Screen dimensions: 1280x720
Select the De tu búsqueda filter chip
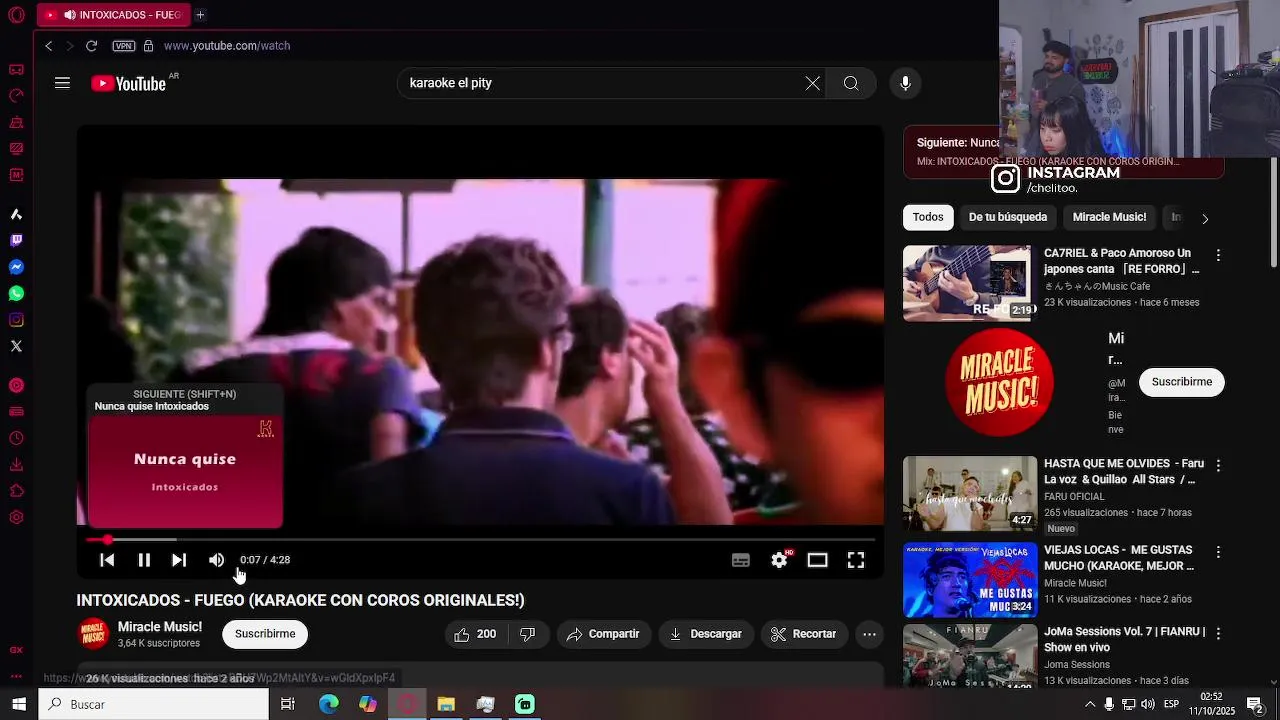(1008, 217)
